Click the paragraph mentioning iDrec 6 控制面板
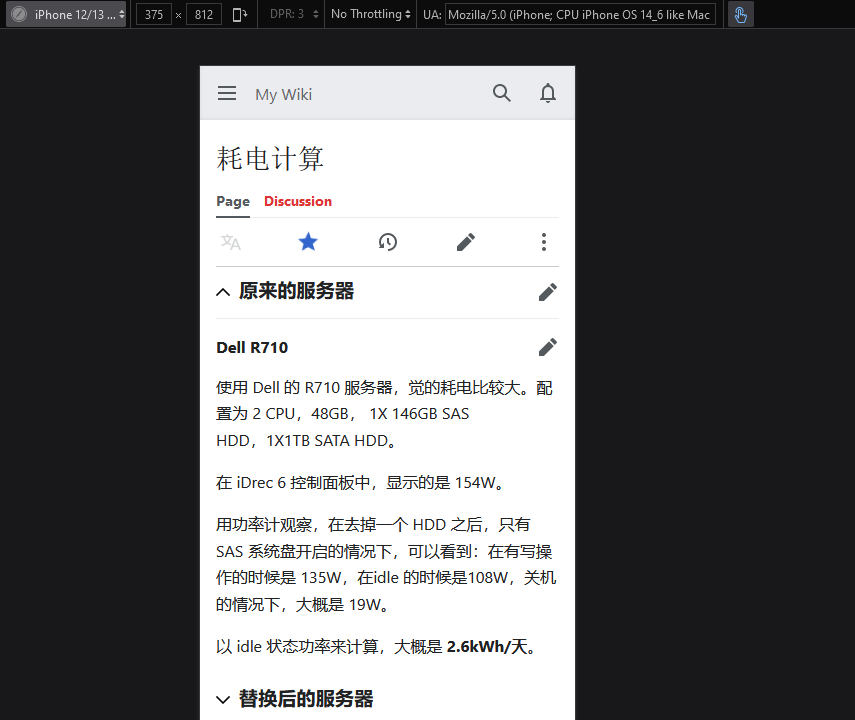This screenshot has width=855, height=720. click(x=360, y=483)
